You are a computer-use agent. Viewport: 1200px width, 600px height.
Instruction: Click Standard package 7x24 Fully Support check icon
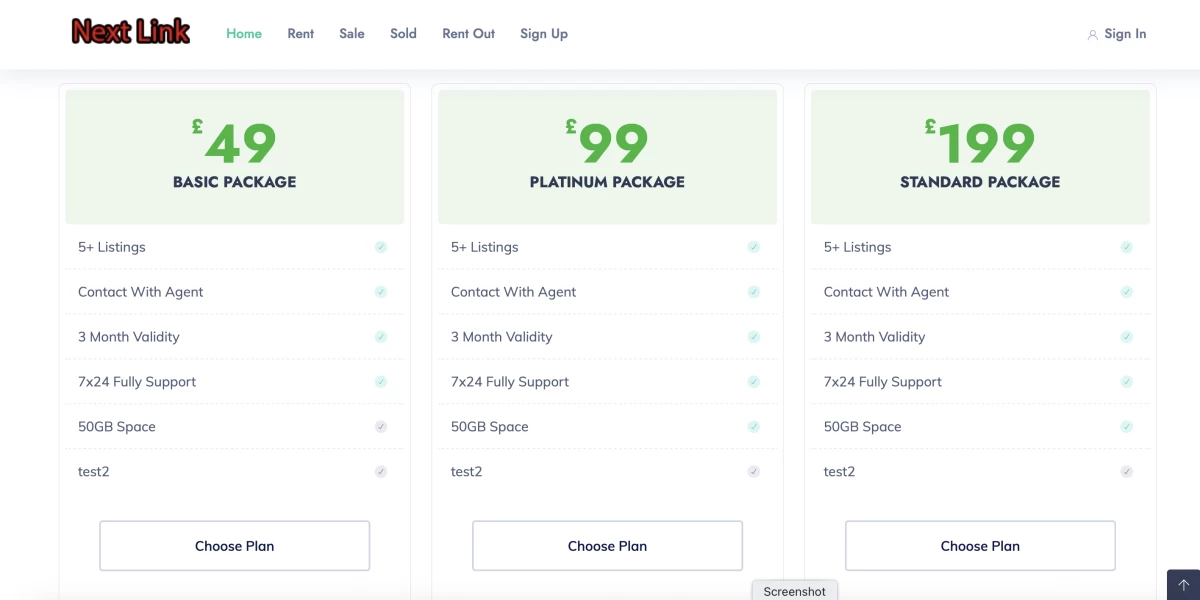point(1127,382)
